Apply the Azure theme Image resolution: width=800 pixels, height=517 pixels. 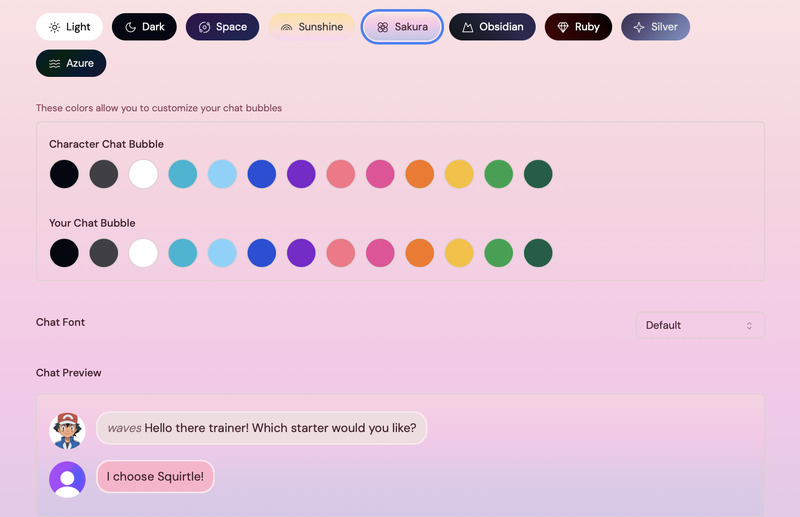[71, 63]
